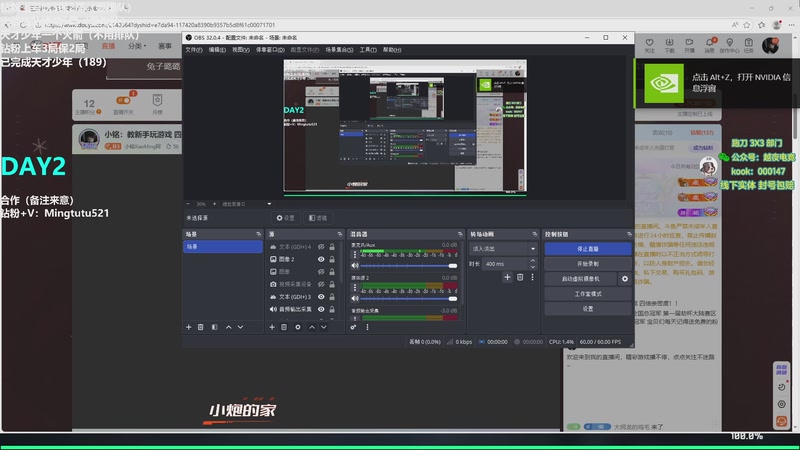The image size is (800, 450).
Task: Open source properties gear in Sources panel
Action: (298, 327)
